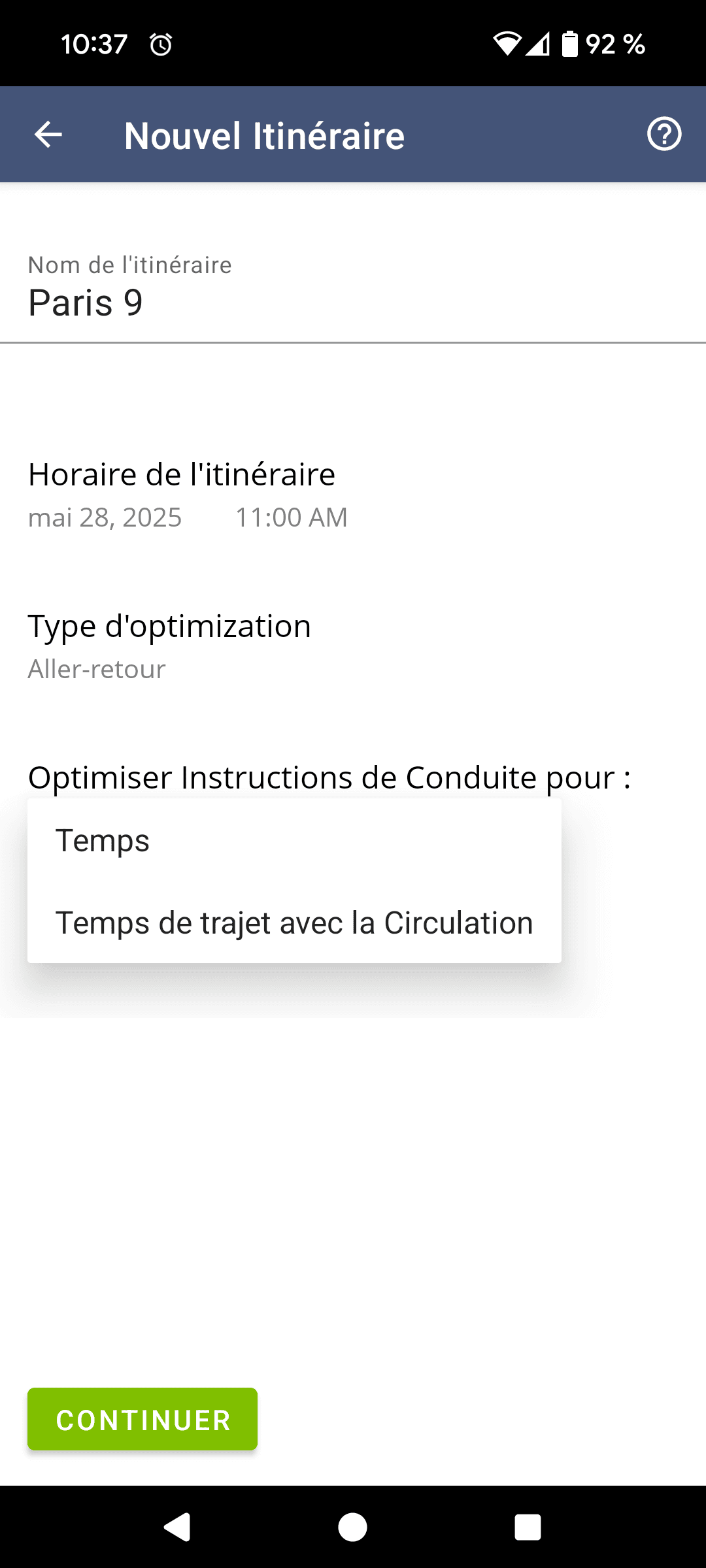Choose Temps de trajet avec la Circulation

(x=294, y=923)
